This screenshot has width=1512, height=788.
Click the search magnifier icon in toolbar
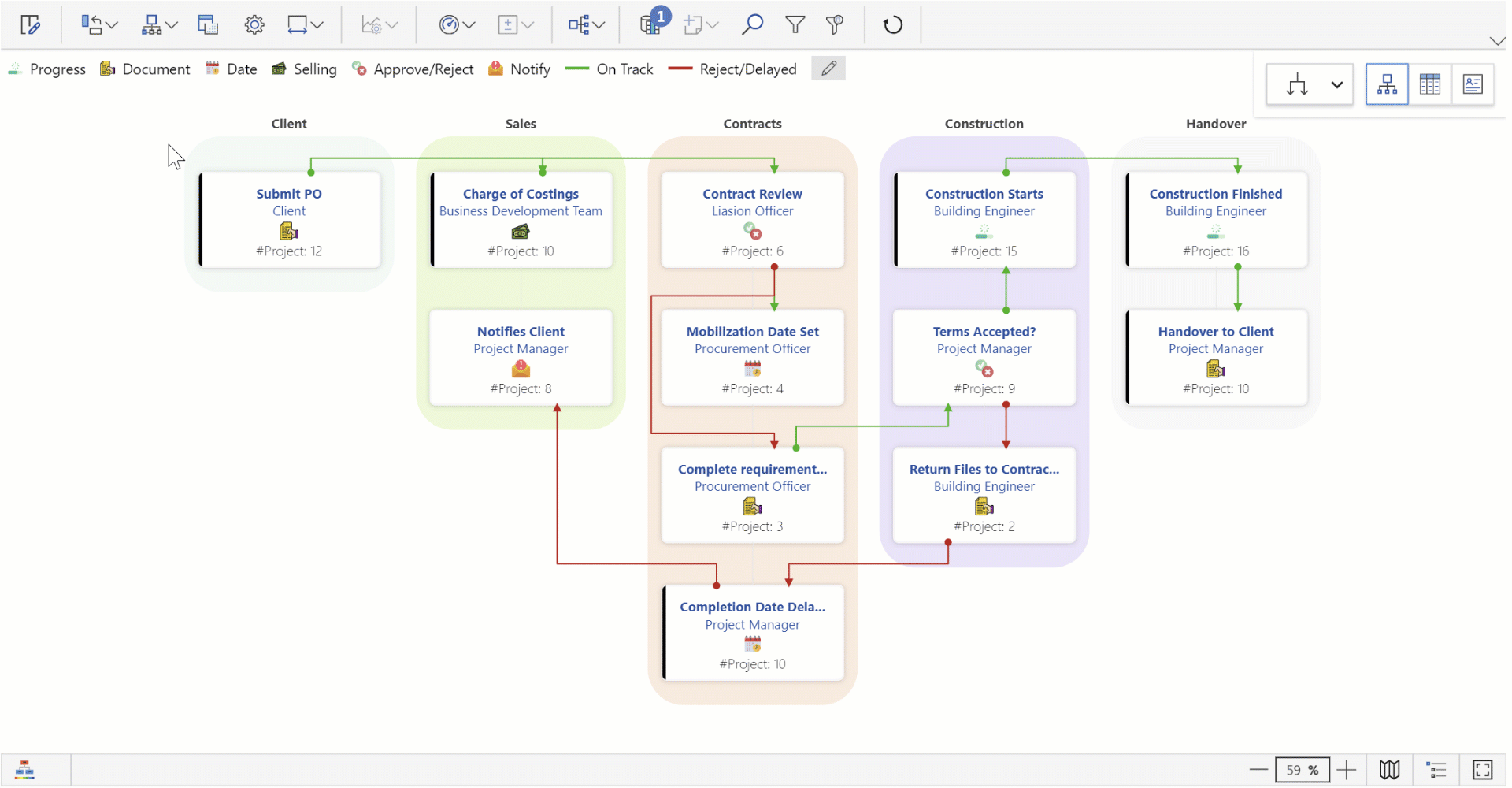751,24
